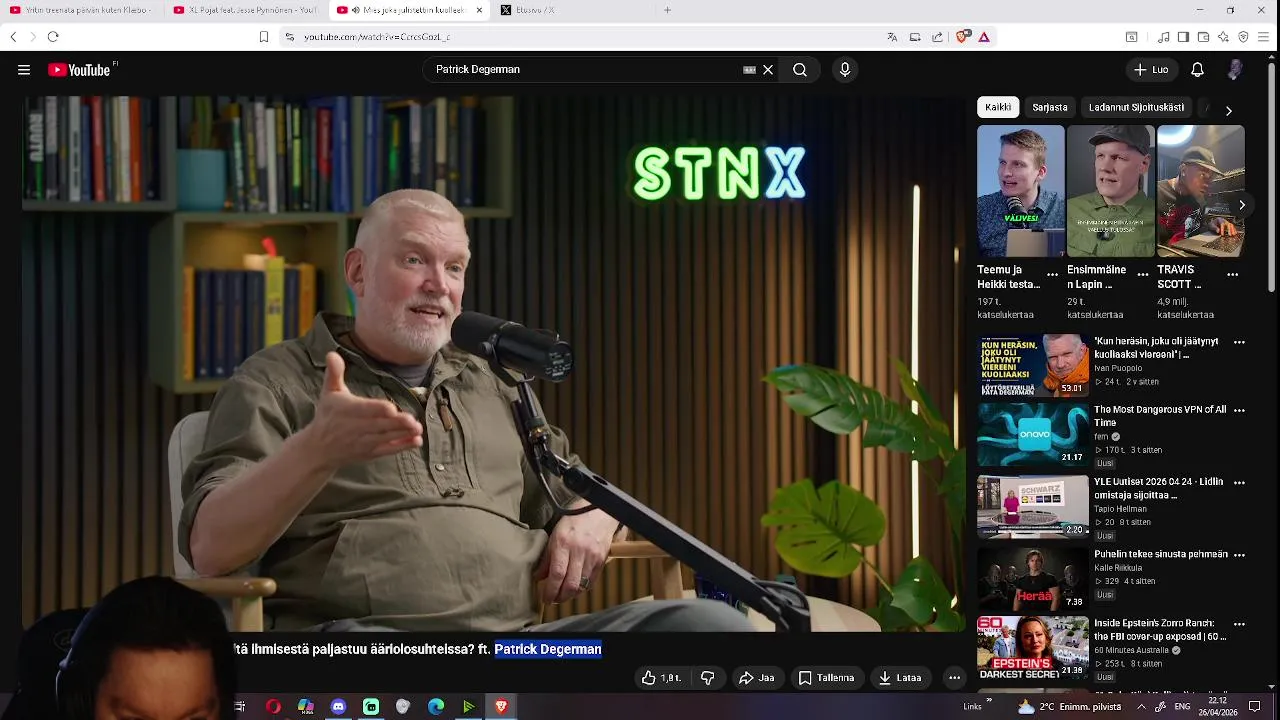The width and height of the screenshot is (1280, 720).
Task: Open Discord from the taskbar
Action: click(338, 707)
